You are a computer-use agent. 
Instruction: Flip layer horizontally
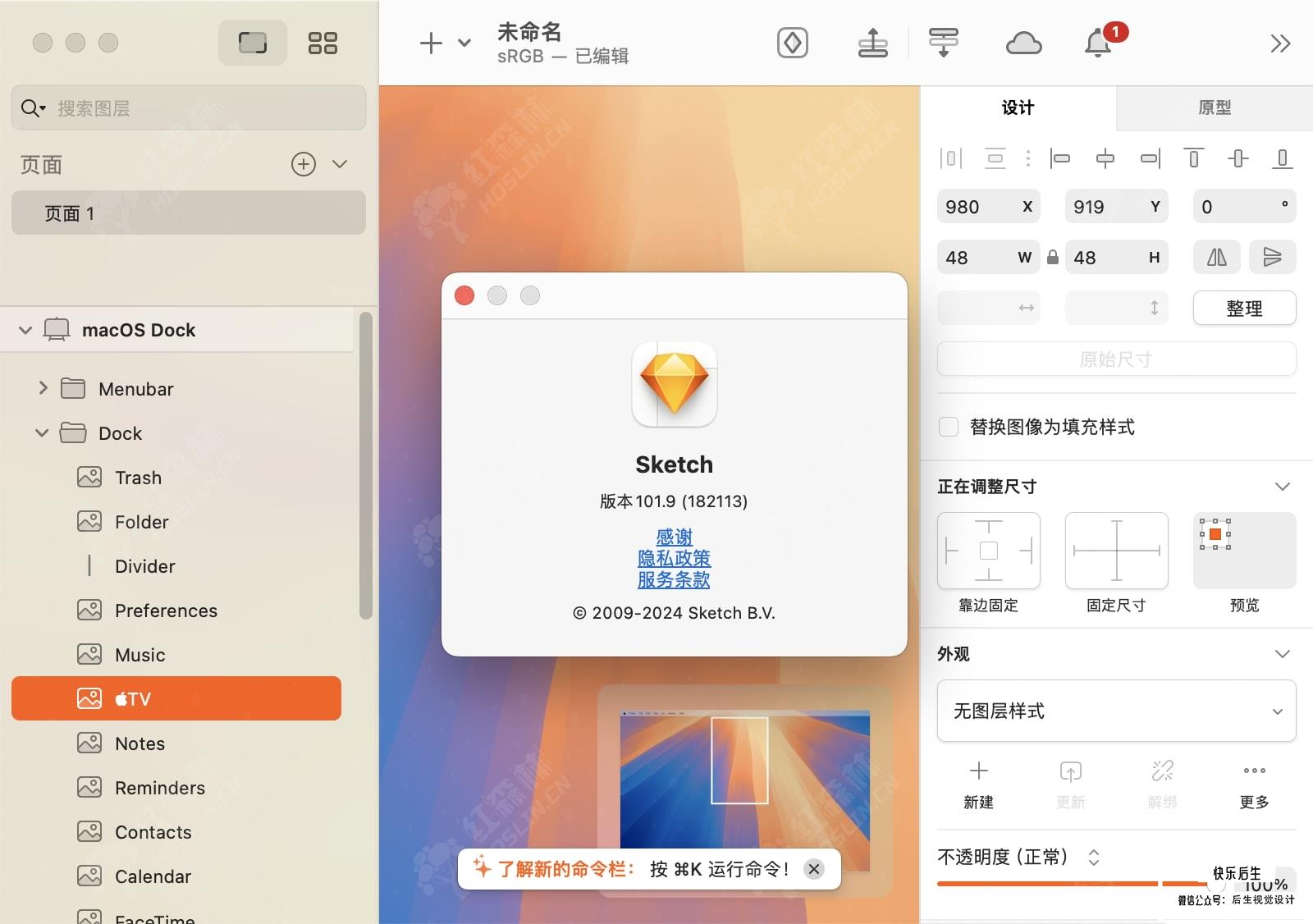point(1216,258)
